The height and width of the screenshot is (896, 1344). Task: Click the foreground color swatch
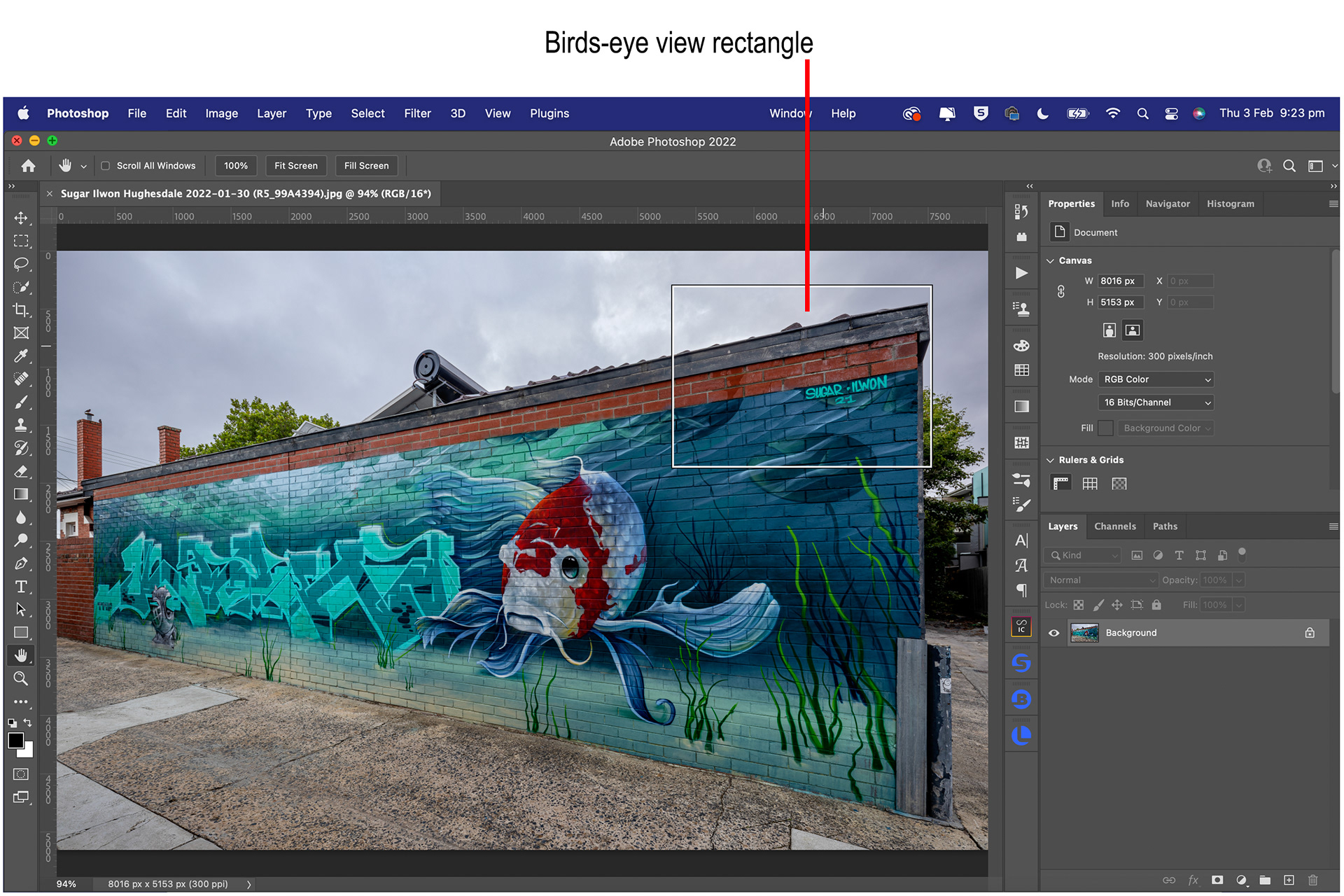[x=15, y=741]
